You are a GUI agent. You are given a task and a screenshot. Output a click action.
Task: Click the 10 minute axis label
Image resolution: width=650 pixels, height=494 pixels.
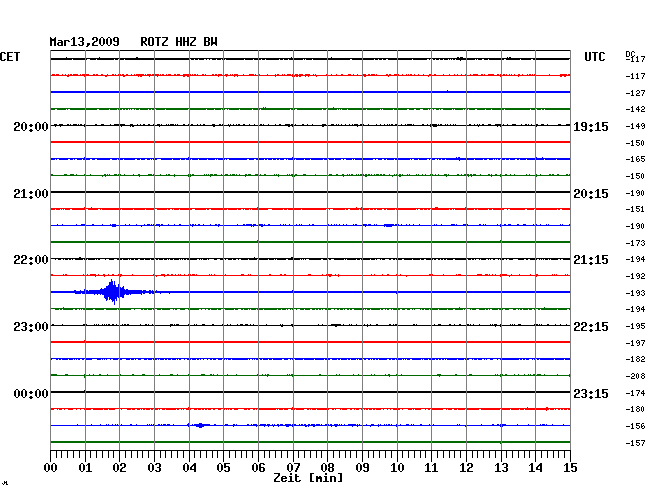point(397,467)
